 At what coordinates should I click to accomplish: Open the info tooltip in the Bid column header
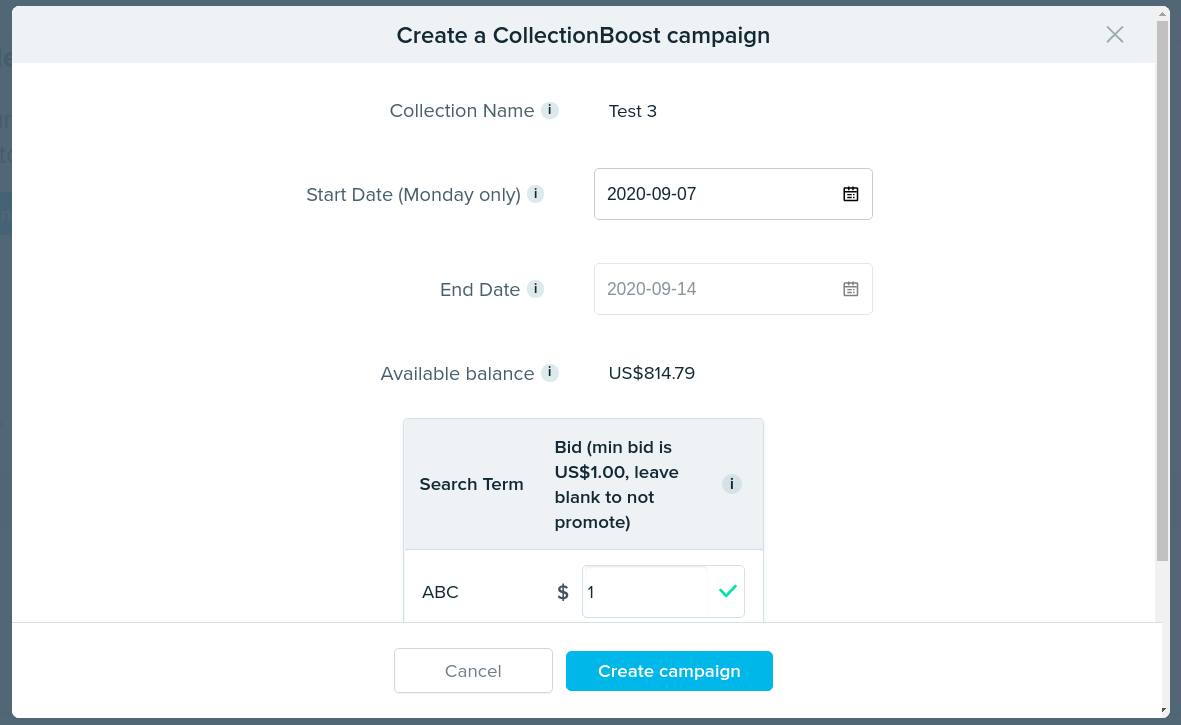click(x=731, y=483)
